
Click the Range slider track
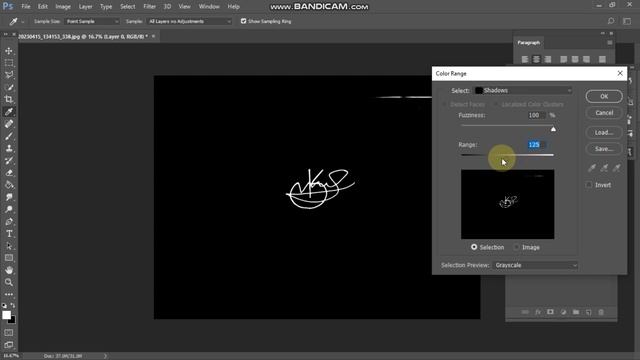point(507,155)
